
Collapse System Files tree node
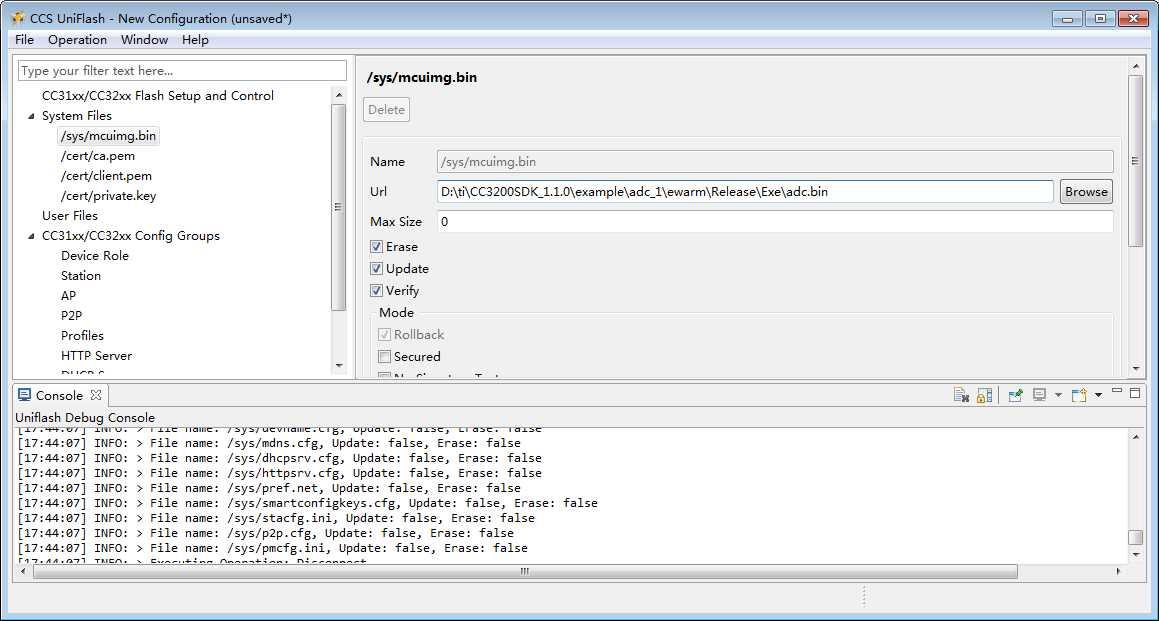click(x=31, y=116)
